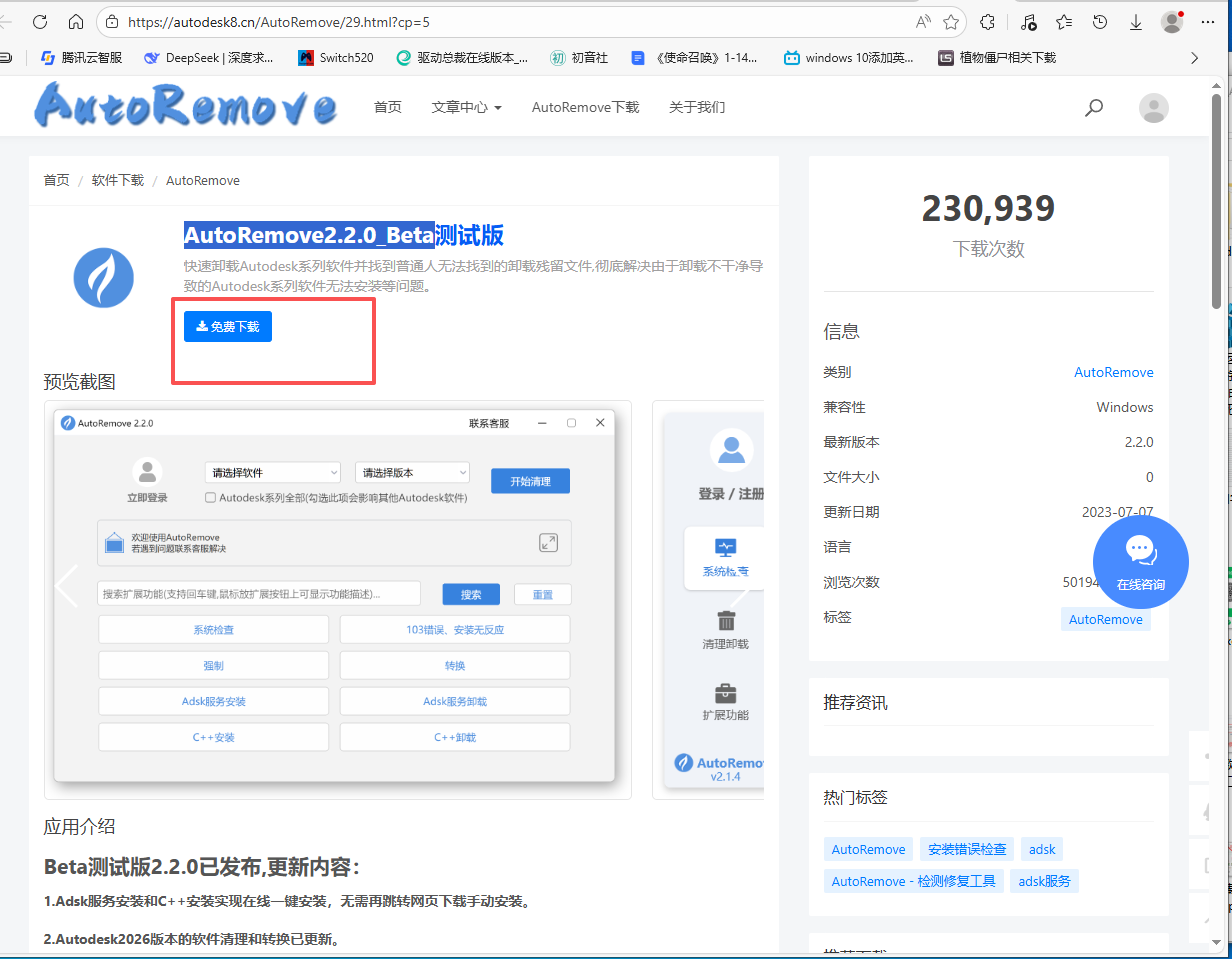Show previous preview image with left arrow

(x=67, y=586)
